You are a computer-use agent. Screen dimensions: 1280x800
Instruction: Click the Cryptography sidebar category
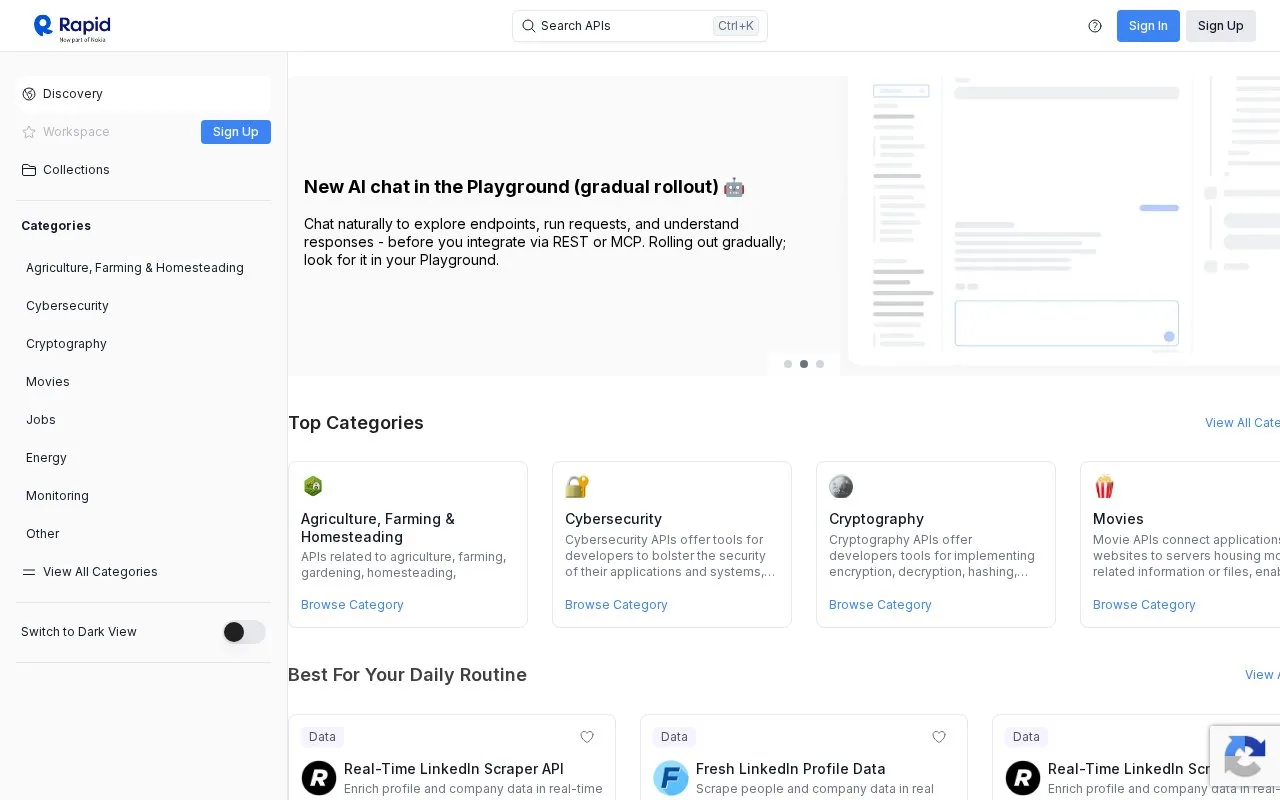click(66, 344)
